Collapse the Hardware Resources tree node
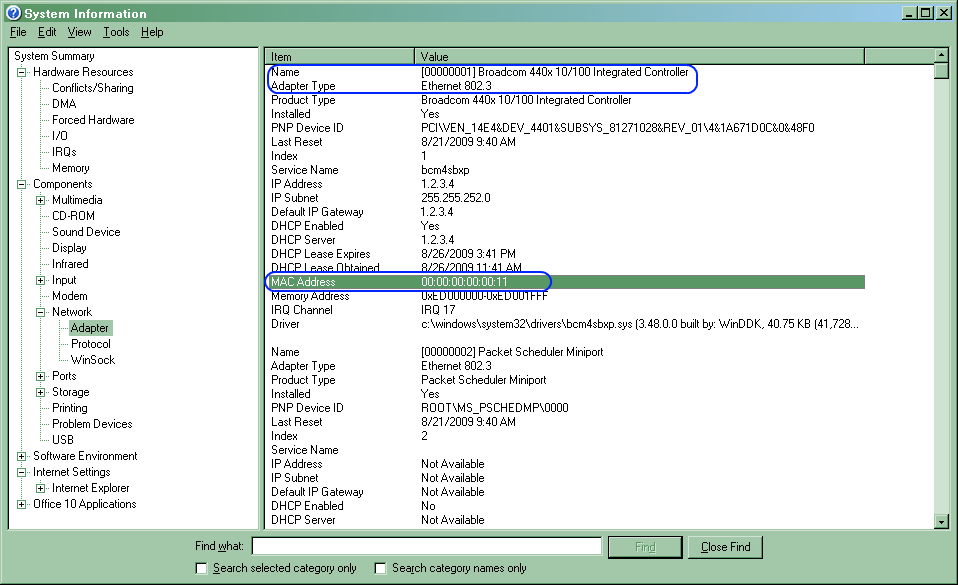958x585 pixels. point(22,72)
